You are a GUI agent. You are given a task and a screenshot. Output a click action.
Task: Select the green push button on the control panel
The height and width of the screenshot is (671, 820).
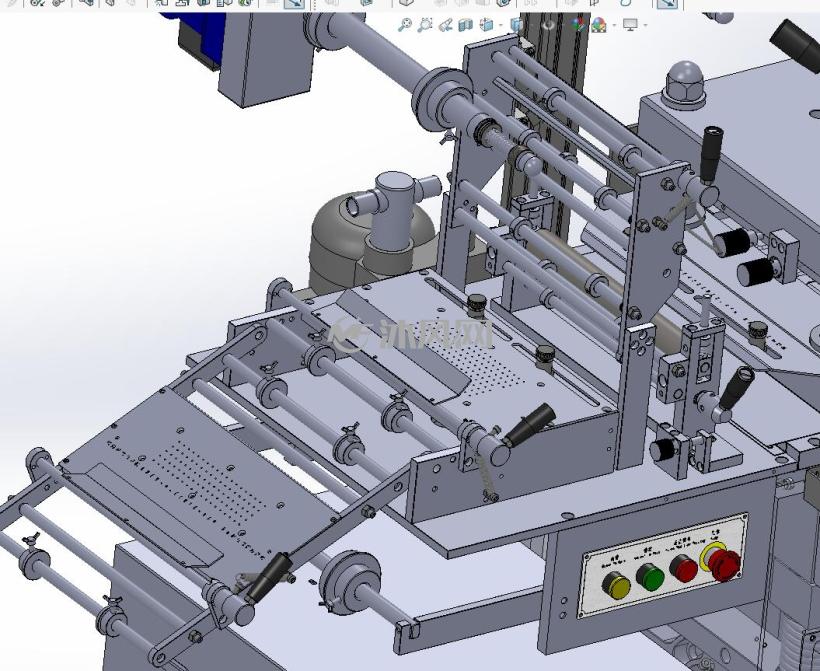tap(650, 577)
